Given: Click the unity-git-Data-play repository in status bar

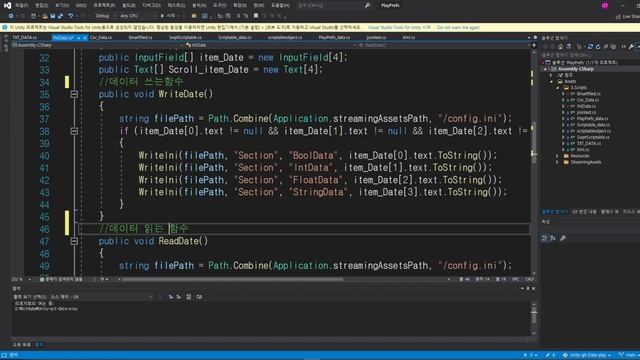Looking at the screenshot, I should [586, 355].
